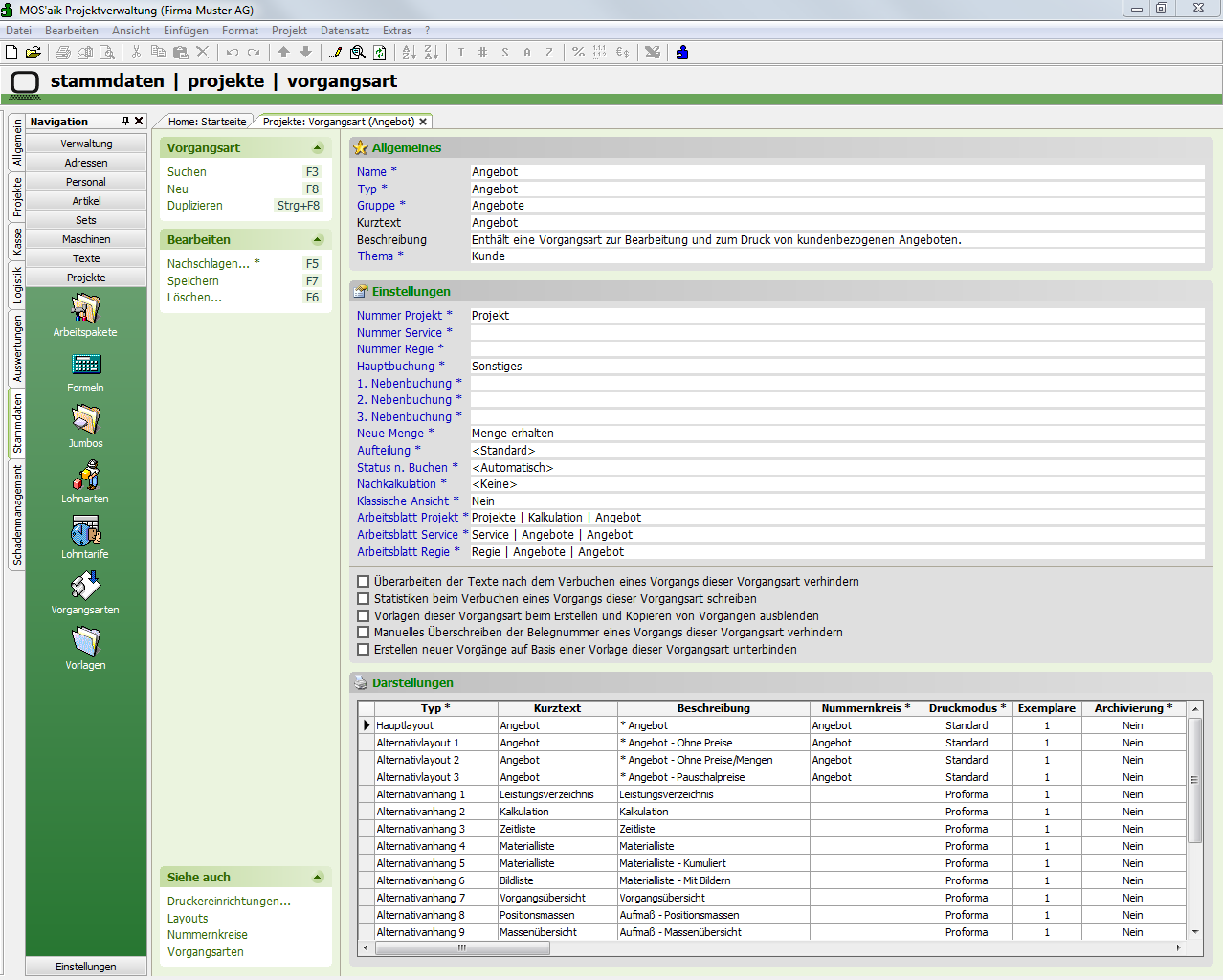Check 'Überarbeiten der Texte' option
The width and height of the screenshot is (1223, 980).
(363, 582)
